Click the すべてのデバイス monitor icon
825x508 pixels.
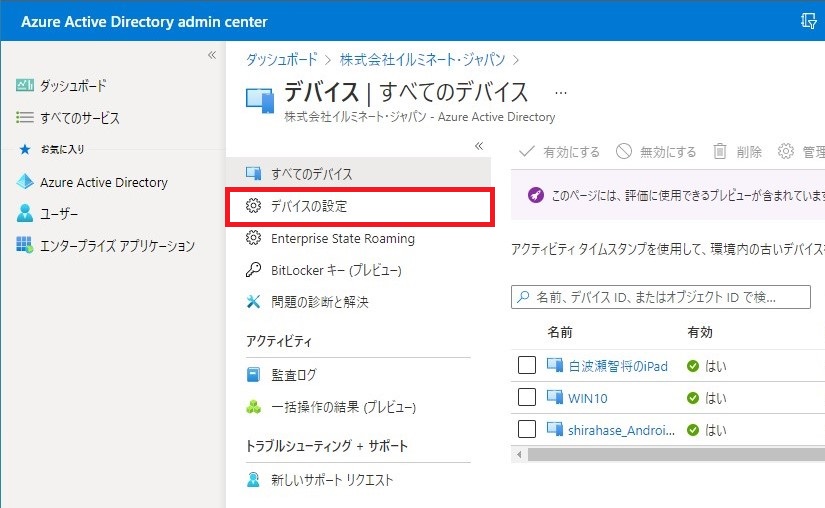tap(253, 172)
